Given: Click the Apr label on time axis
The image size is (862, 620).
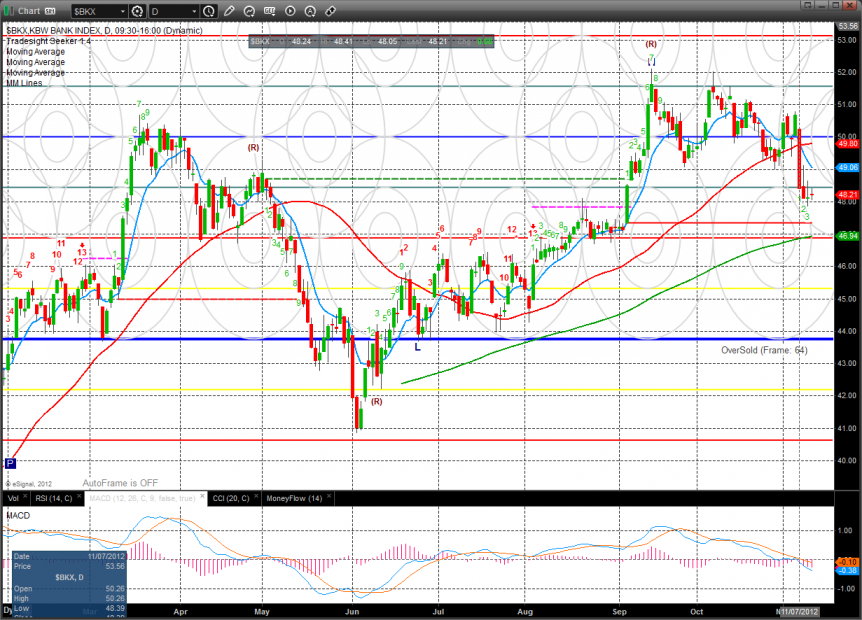Looking at the screenshot, I should coord(180,612).
